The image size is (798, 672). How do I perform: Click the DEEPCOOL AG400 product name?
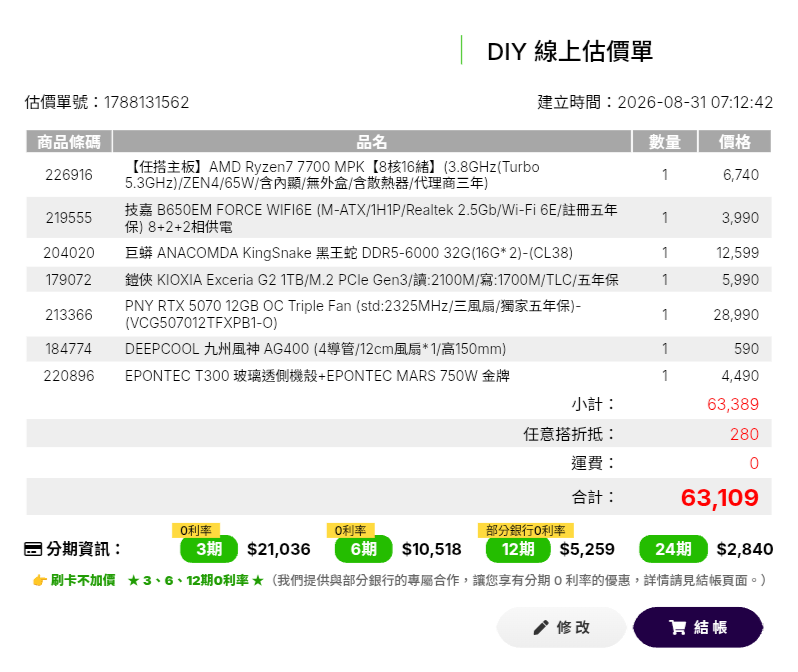[316, 349]
